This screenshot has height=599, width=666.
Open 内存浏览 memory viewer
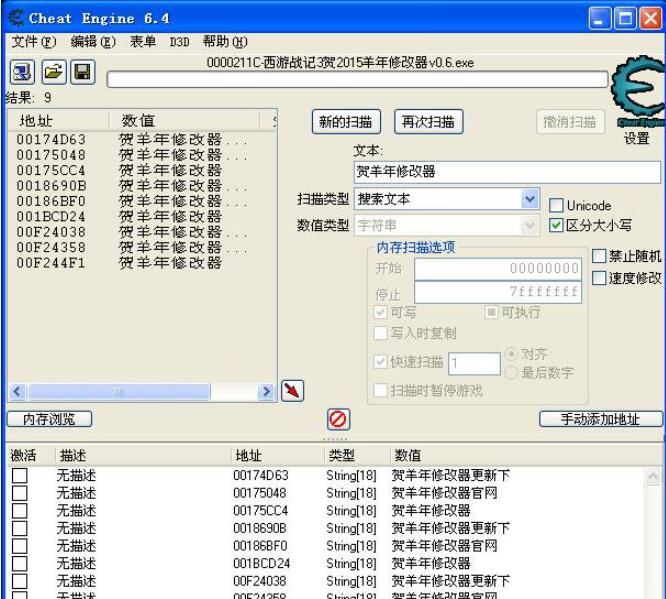[x=49, y=419]
